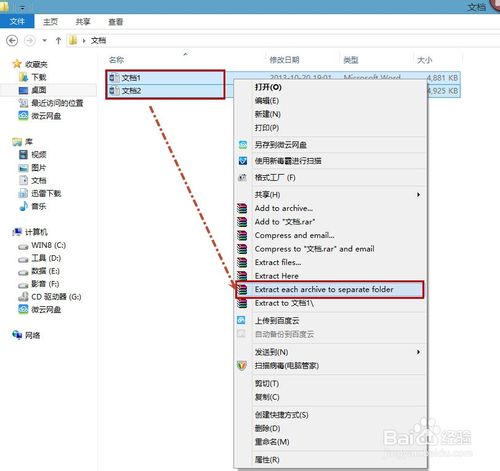Click 属性(R) at the menu bottom
The height and width of the screenshot is (471, 500).
point(267,460)
